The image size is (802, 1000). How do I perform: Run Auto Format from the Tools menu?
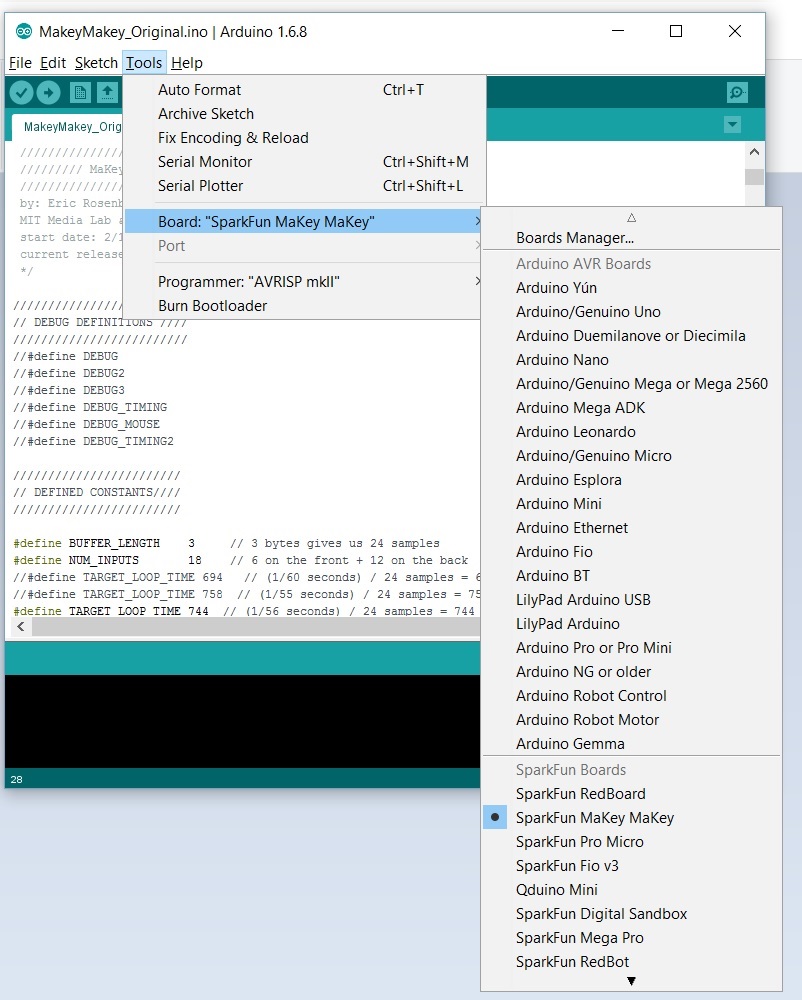(x=200, y=89)
